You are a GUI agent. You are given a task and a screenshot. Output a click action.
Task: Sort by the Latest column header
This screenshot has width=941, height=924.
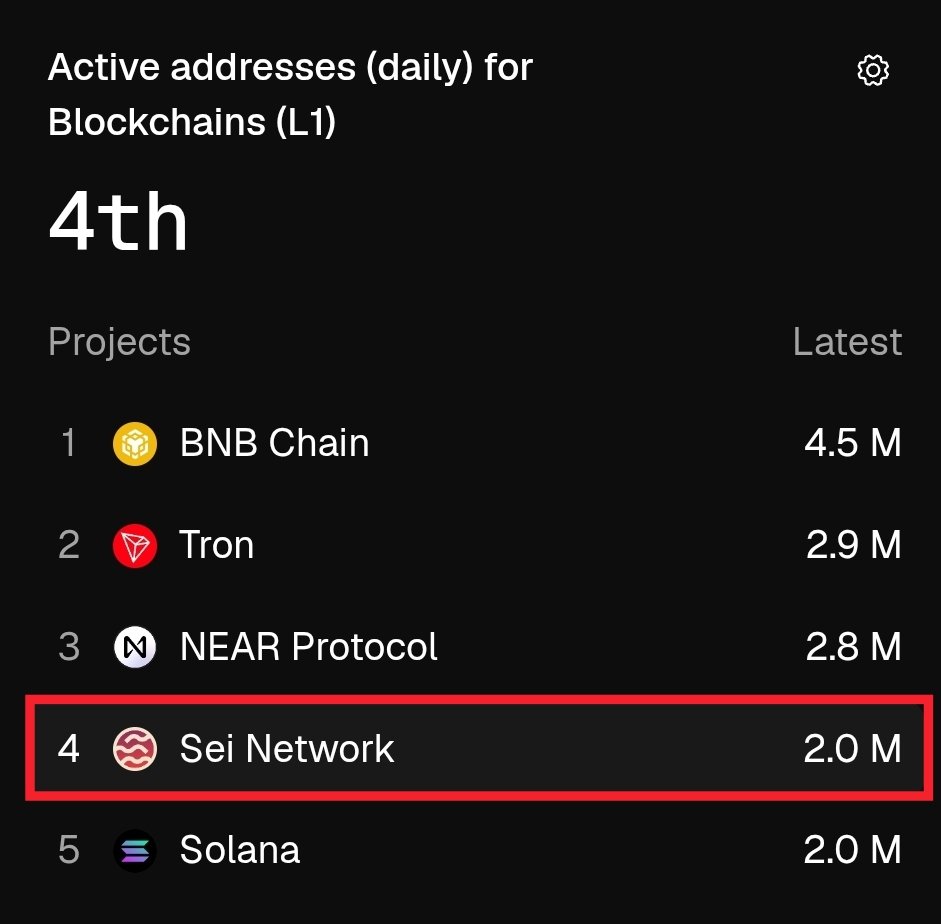[847, 342]
